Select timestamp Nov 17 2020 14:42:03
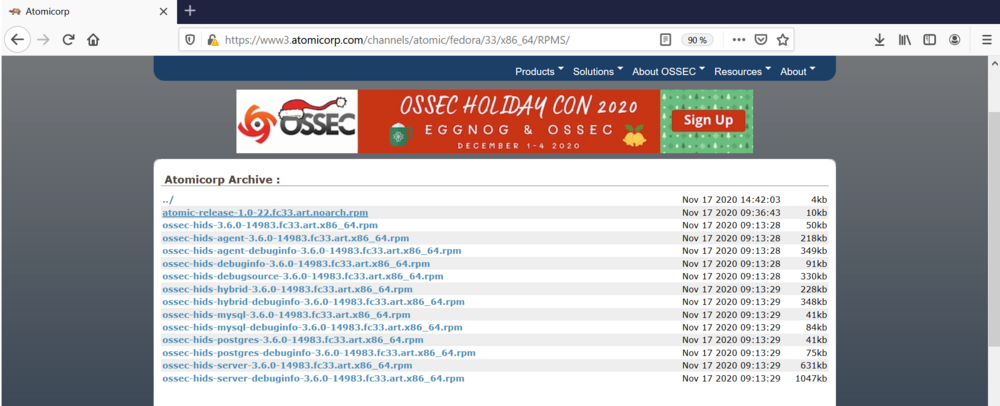 click(732, 200)
